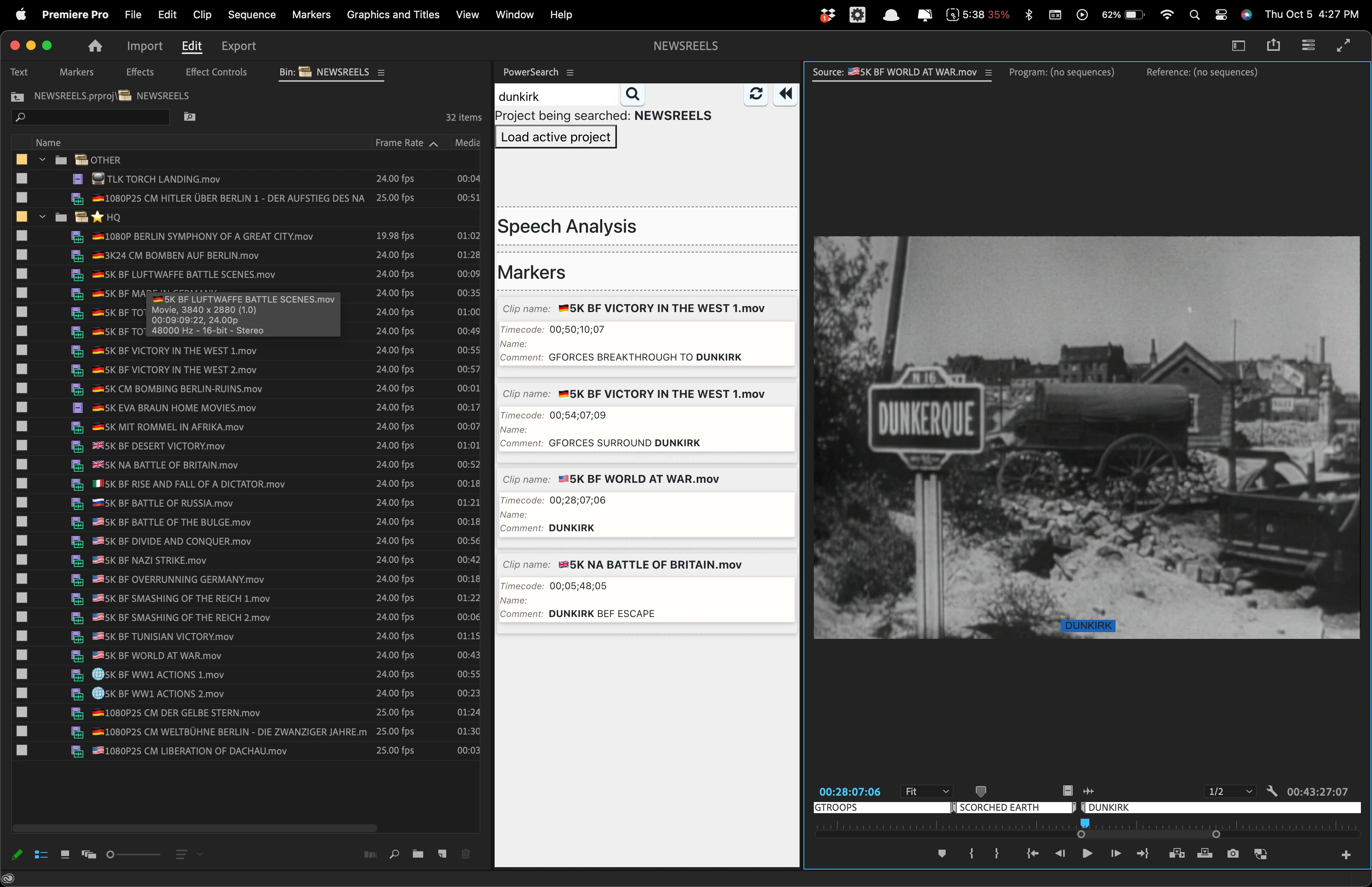
Task: Click the Export workspace link
Action: pyautogui.click(x=238, y=46)
